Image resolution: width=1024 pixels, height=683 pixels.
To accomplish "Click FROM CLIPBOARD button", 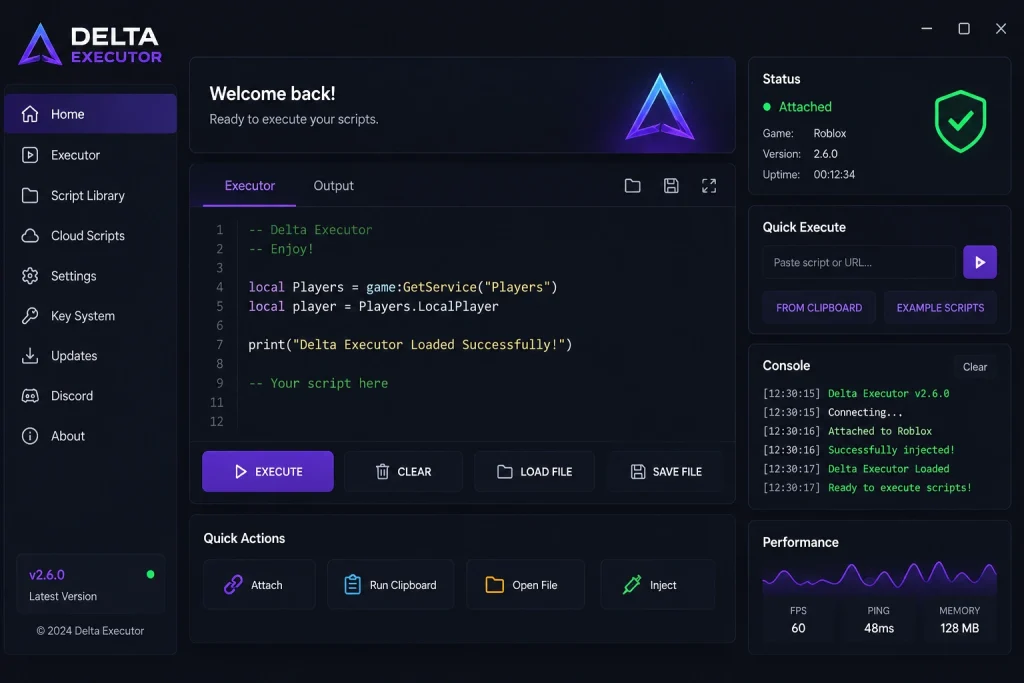I will (819, 308).
